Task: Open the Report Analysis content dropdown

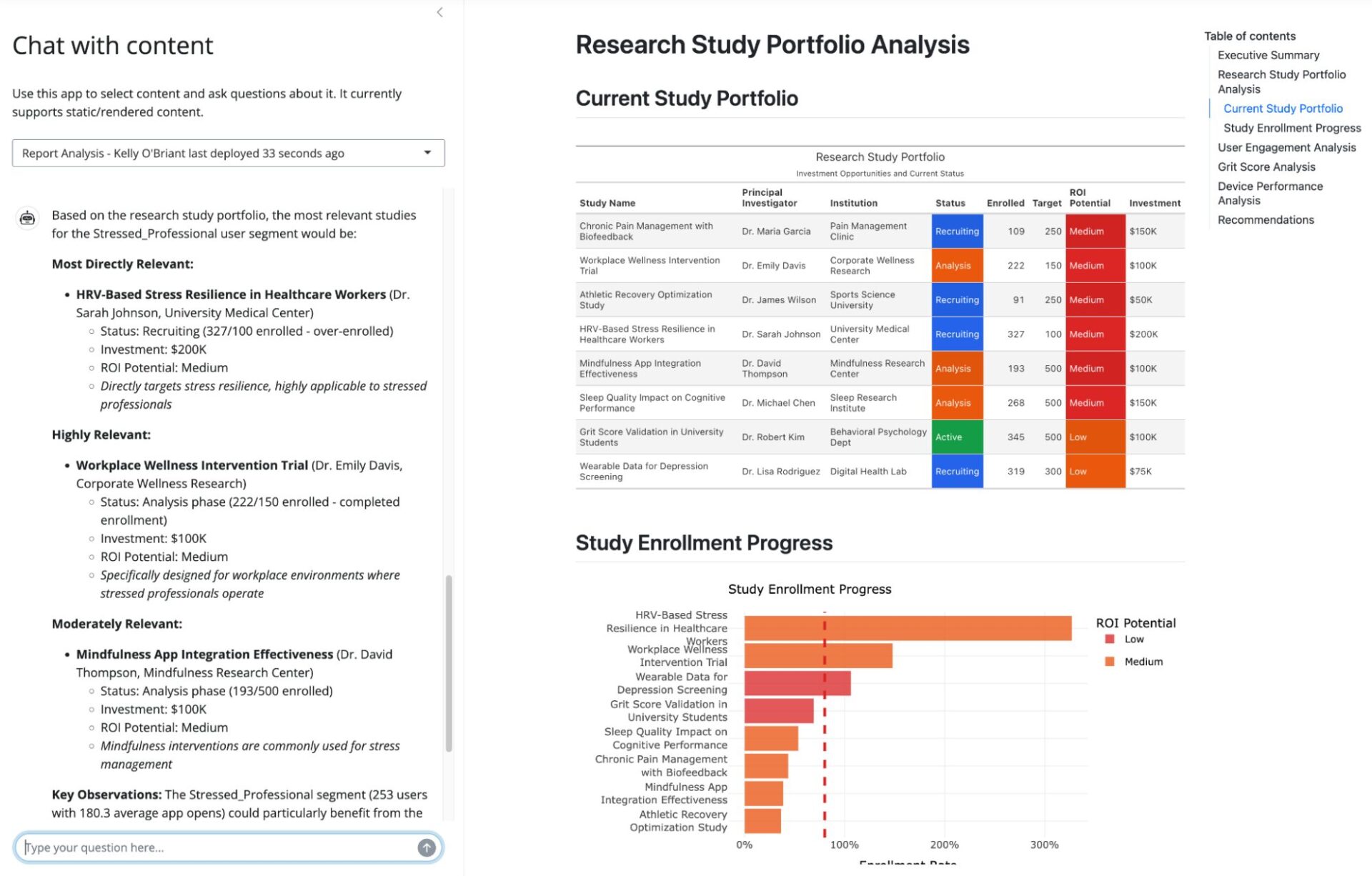Action: pos(228,153)
